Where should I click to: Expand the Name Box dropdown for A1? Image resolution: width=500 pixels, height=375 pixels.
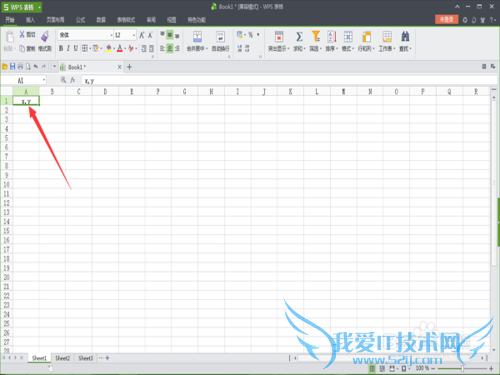point(44,80)
